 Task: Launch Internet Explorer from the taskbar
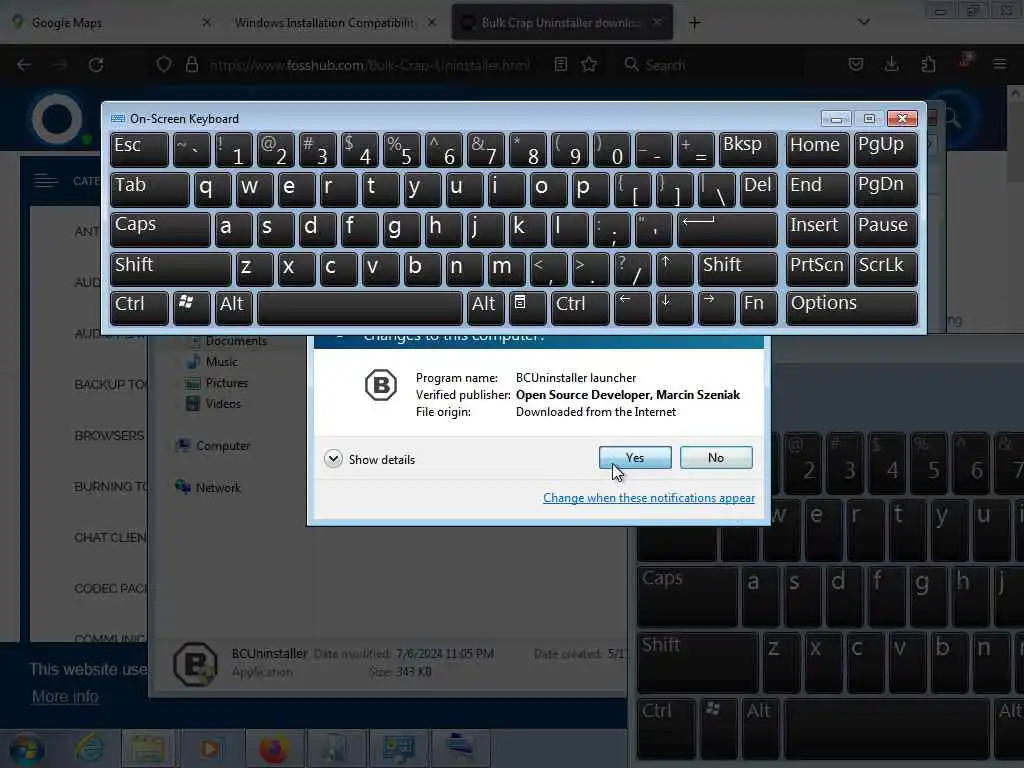pyautogui.click(x=89, y=749)
